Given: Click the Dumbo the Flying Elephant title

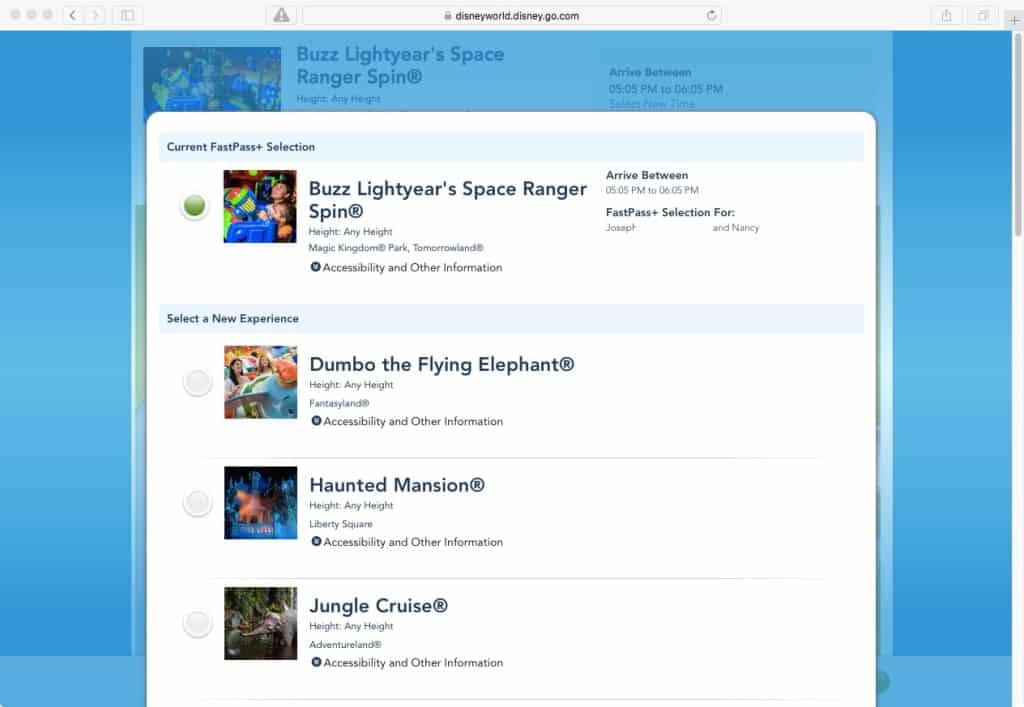Looking at the screenshot, I should (442, 364).
